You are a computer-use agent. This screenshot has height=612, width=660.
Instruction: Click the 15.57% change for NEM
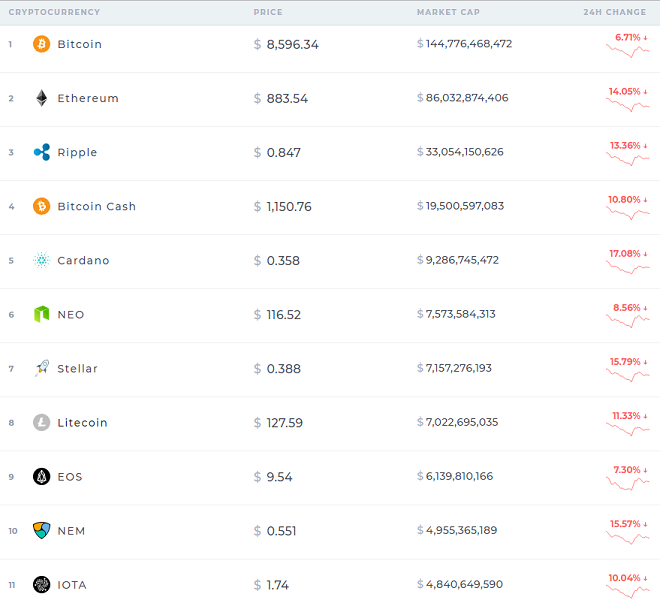pyautogui.click(x=625, y=524)
